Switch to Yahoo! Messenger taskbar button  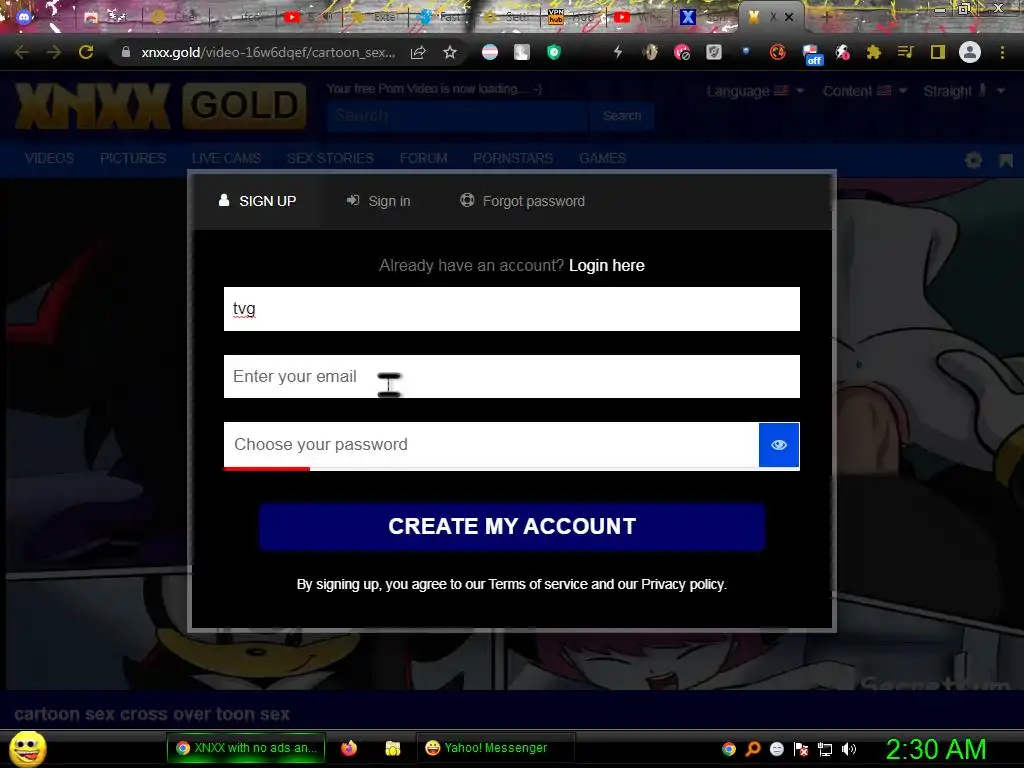click(x=495, y=748)
